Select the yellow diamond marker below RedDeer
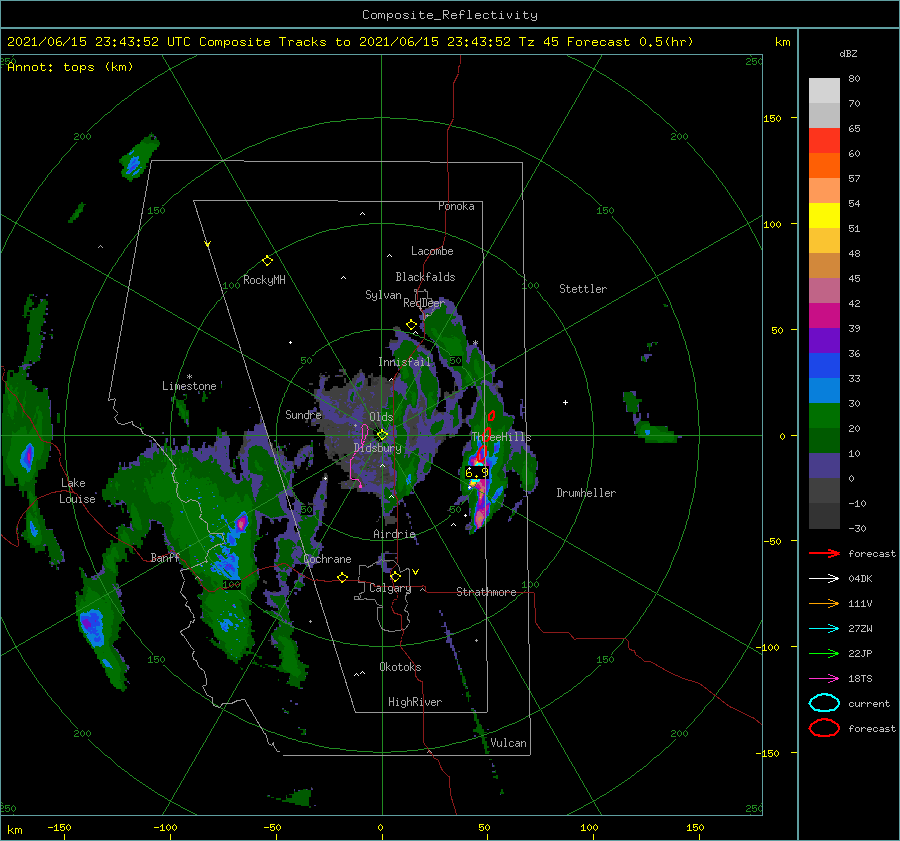The width and height of the screenshot is (900, 841). pos(411,325)
